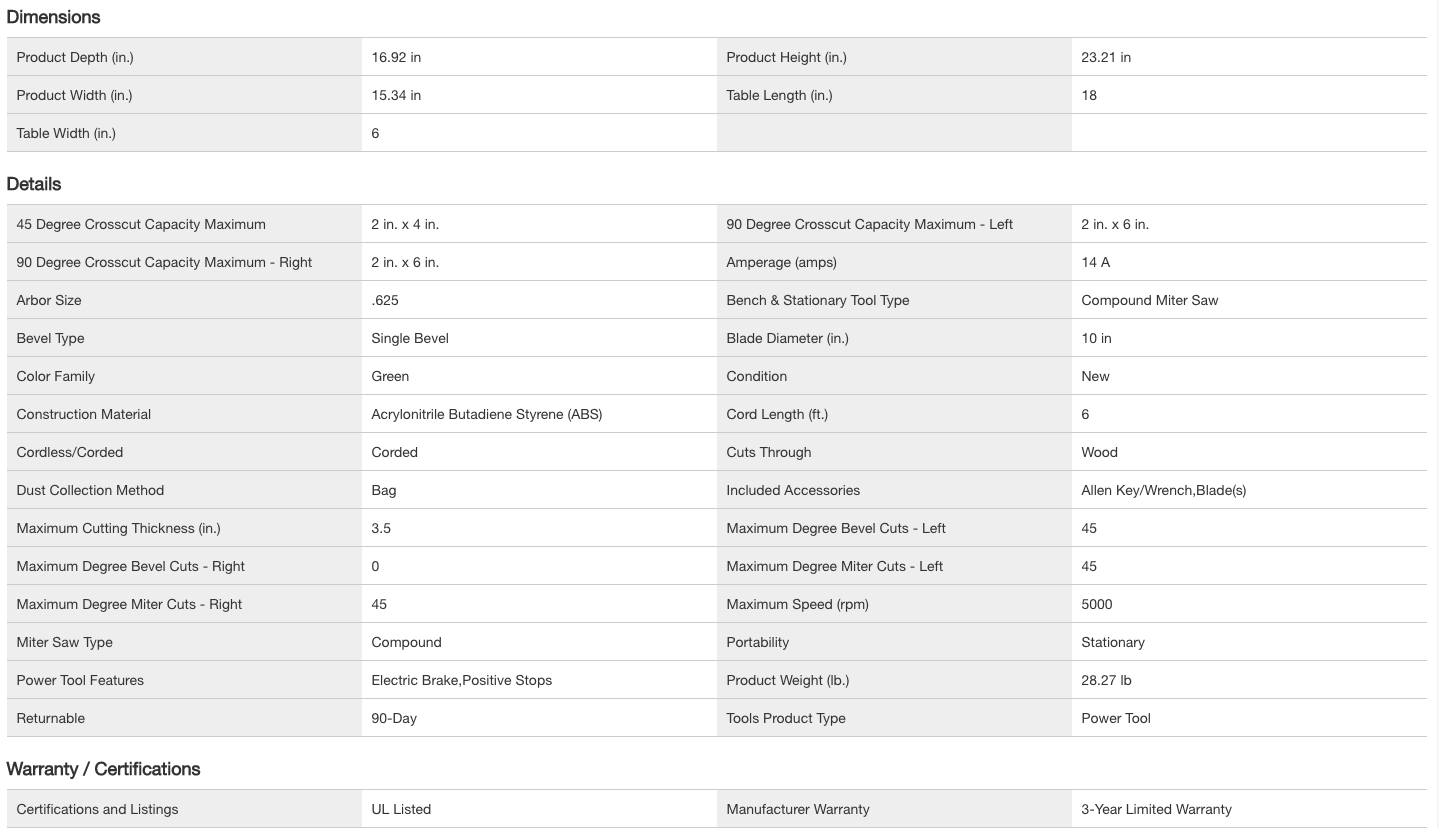Select the Acrylonitrile Butadiene Styrene (ABS) text
Viewport: 1439px width, 828px height.
(x=486, y=414)
